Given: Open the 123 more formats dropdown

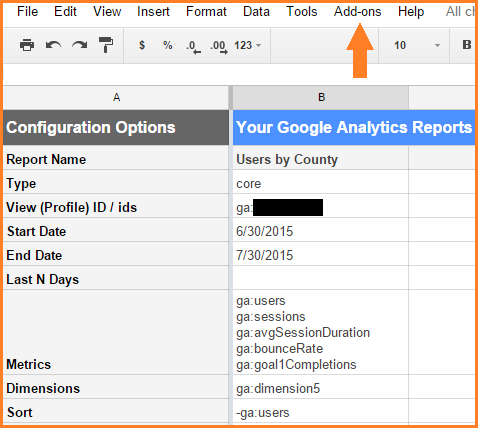Looking at the screenshot, I should coord(247,45).
